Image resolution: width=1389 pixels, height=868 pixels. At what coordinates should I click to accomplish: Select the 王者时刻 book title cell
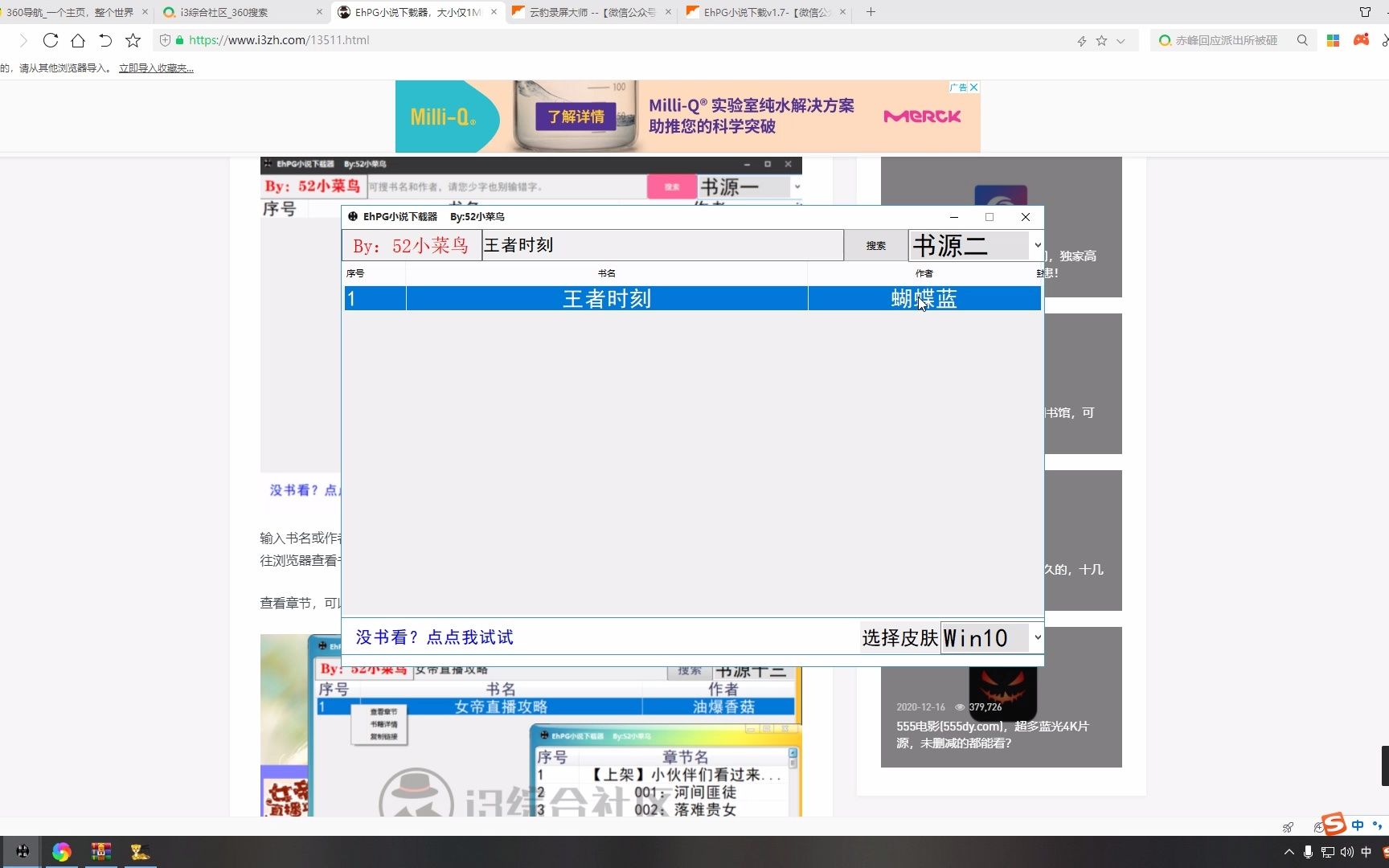click(607, 299)
